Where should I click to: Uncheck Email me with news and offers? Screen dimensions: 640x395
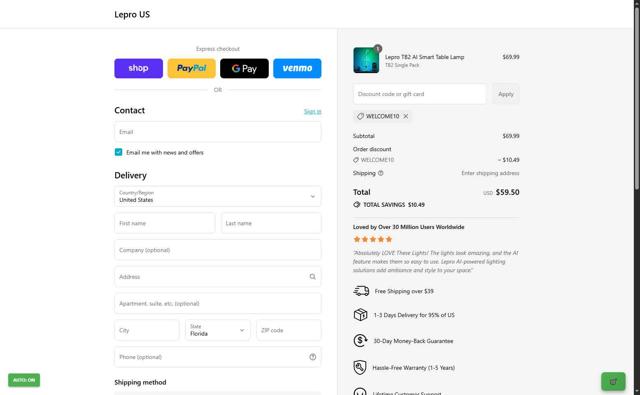tap(118, 152)
